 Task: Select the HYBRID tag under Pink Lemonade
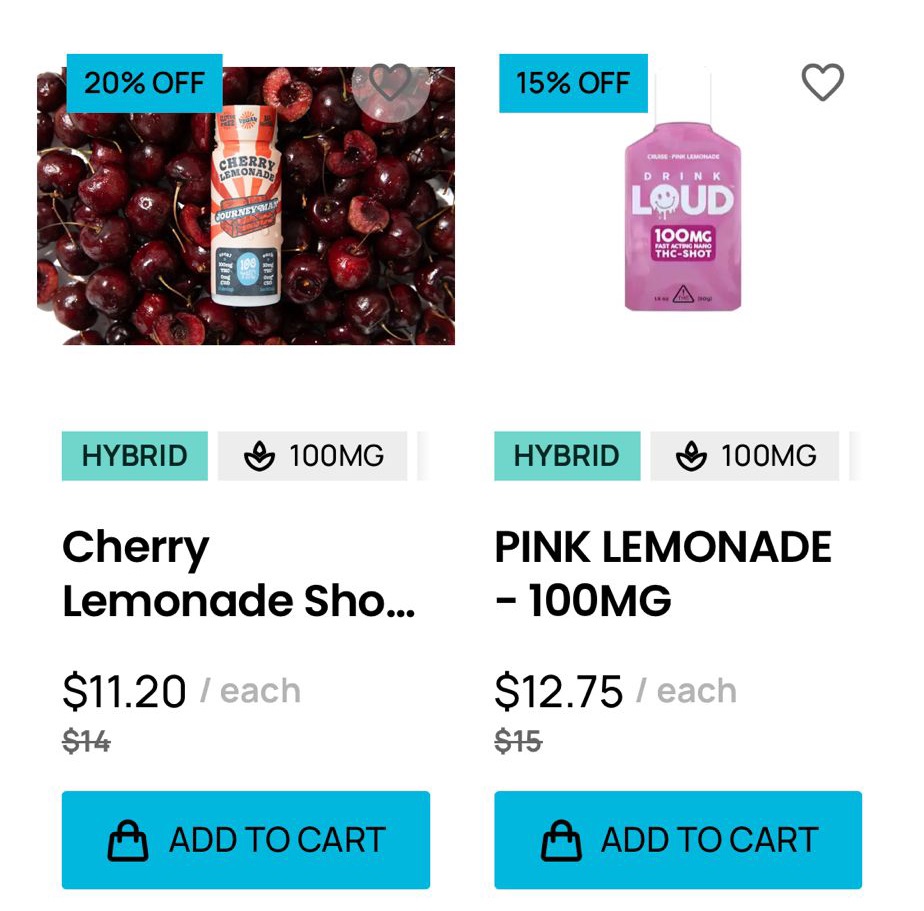tap(567, 457)
